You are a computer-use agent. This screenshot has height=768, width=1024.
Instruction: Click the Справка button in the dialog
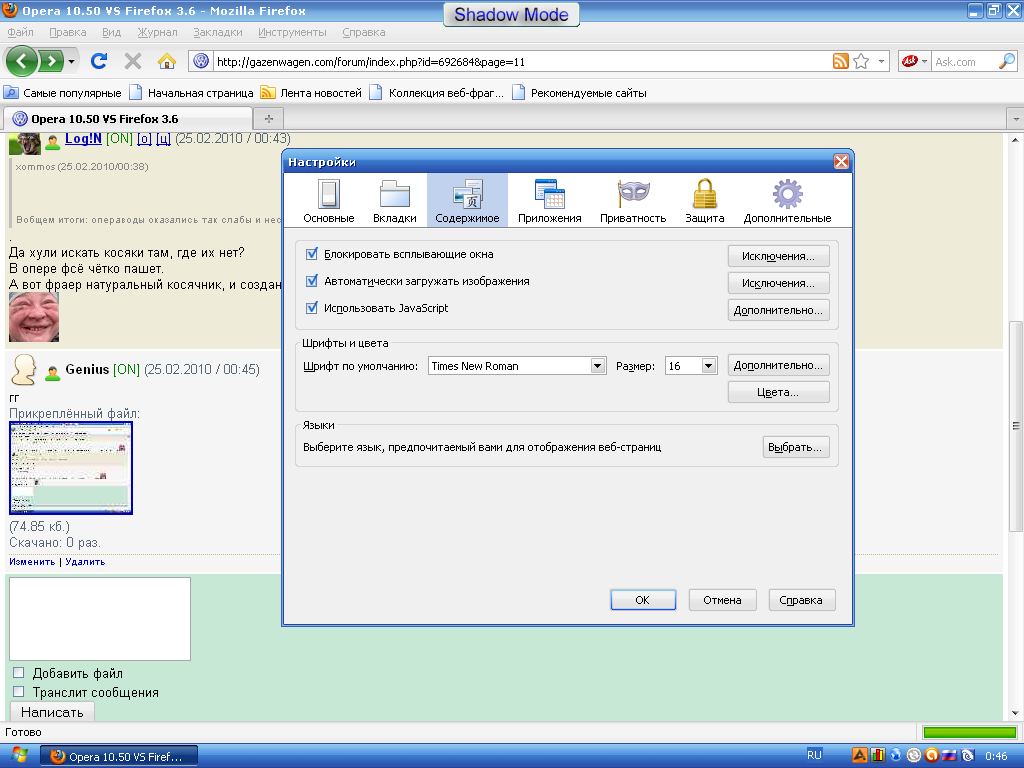point(801,600)
